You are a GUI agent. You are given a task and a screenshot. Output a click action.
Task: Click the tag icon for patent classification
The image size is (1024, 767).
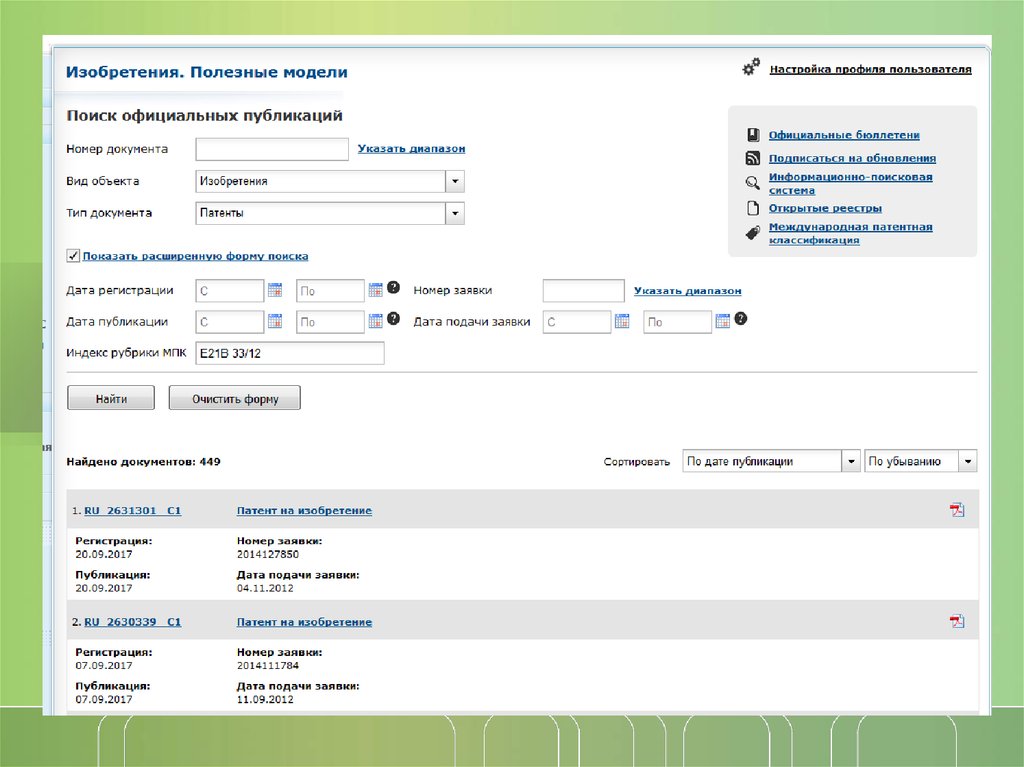point(752,233)
